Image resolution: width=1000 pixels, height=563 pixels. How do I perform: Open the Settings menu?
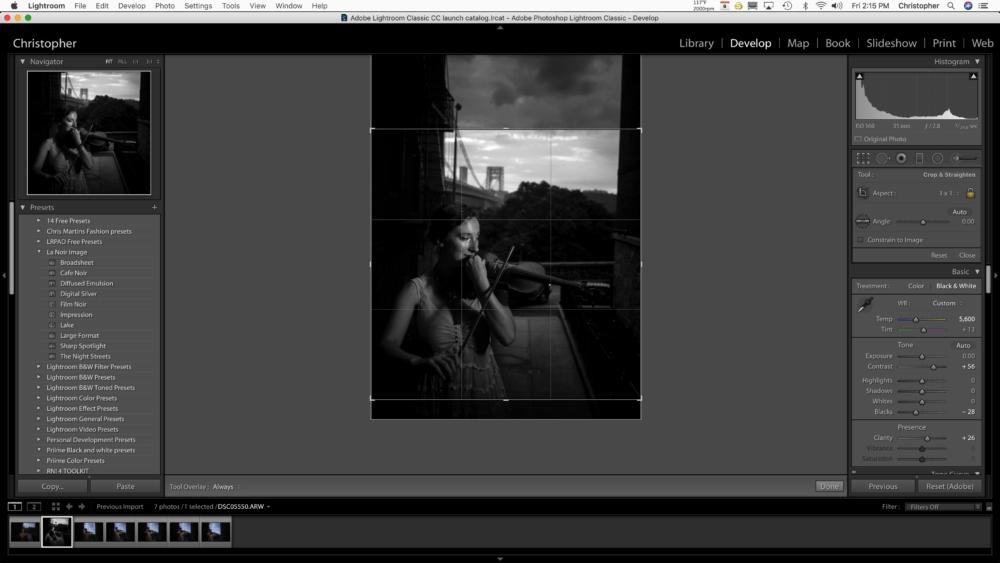tap(198, 6)
